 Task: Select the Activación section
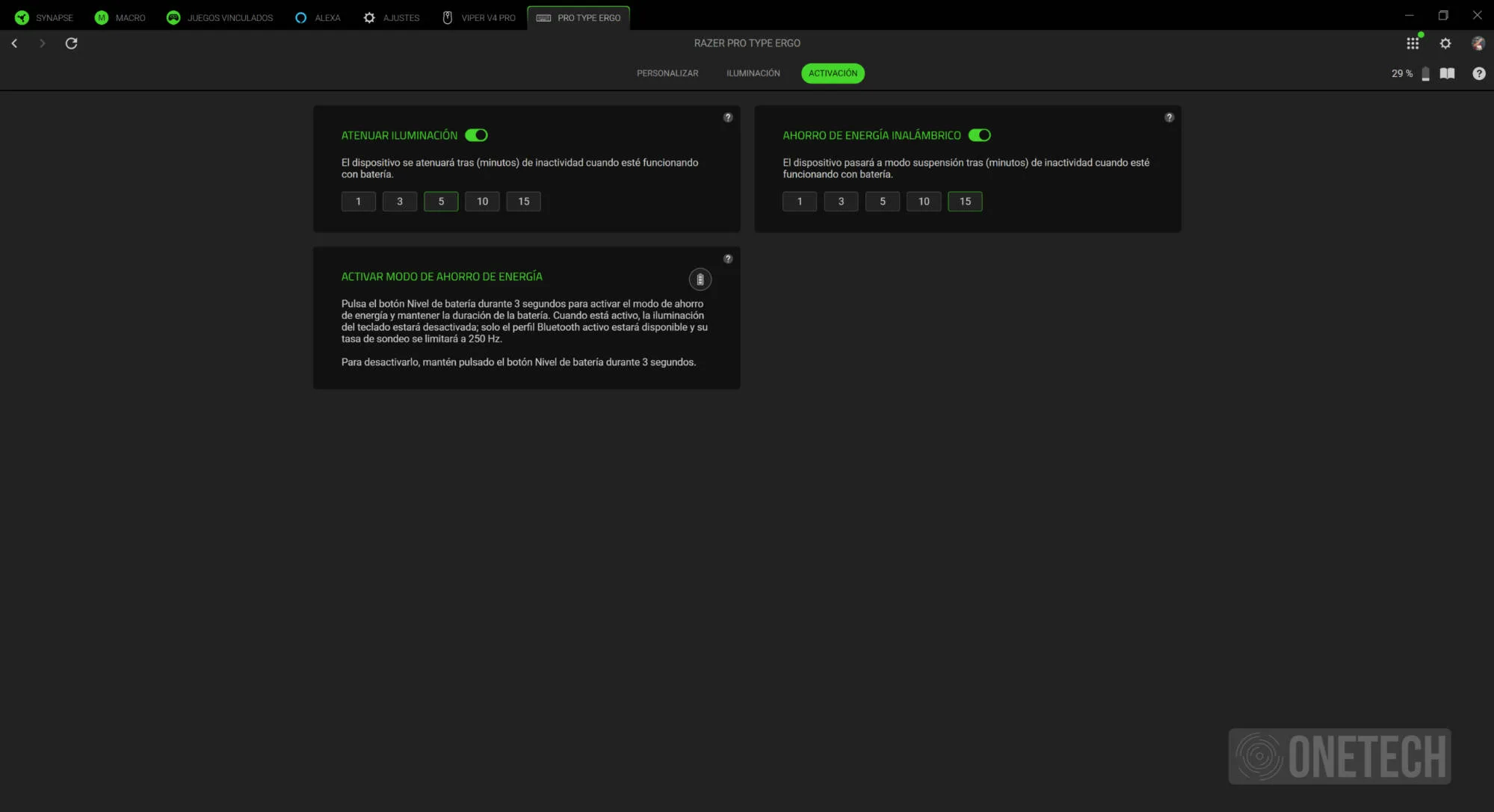[833, 73]
